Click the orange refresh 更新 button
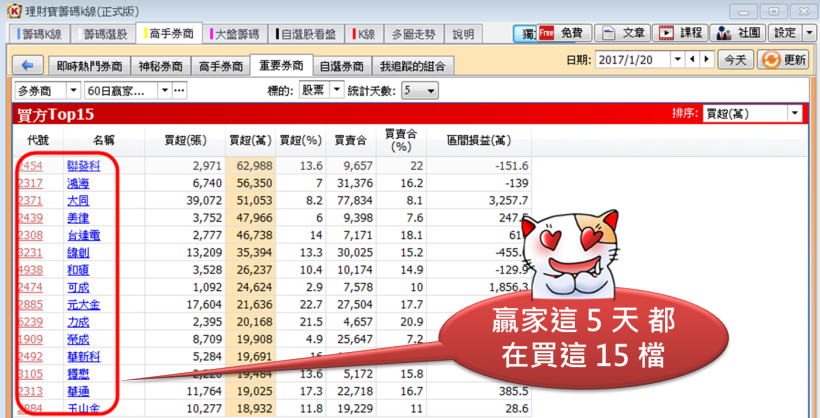This screenshot has height=418, width=820. [783, 60]
